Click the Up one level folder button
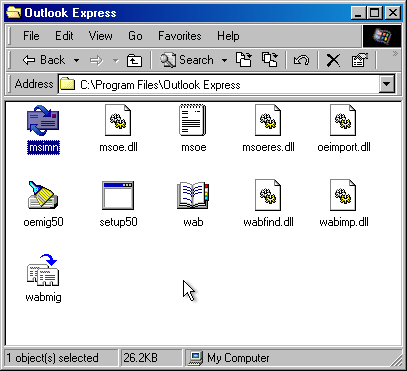The image size is (407, 371). (x=134, y=60)
